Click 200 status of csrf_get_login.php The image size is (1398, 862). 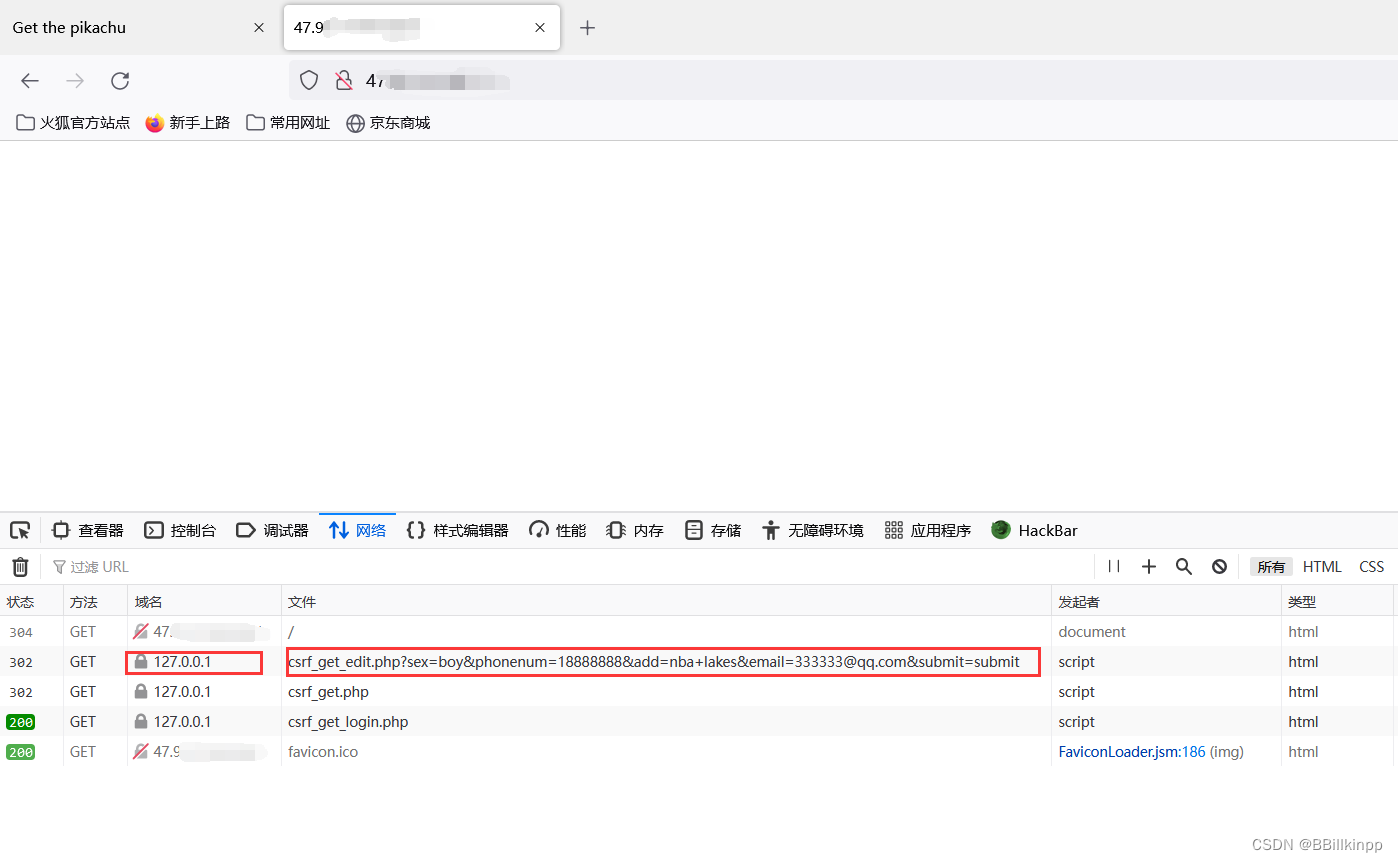tap(20, 722)
